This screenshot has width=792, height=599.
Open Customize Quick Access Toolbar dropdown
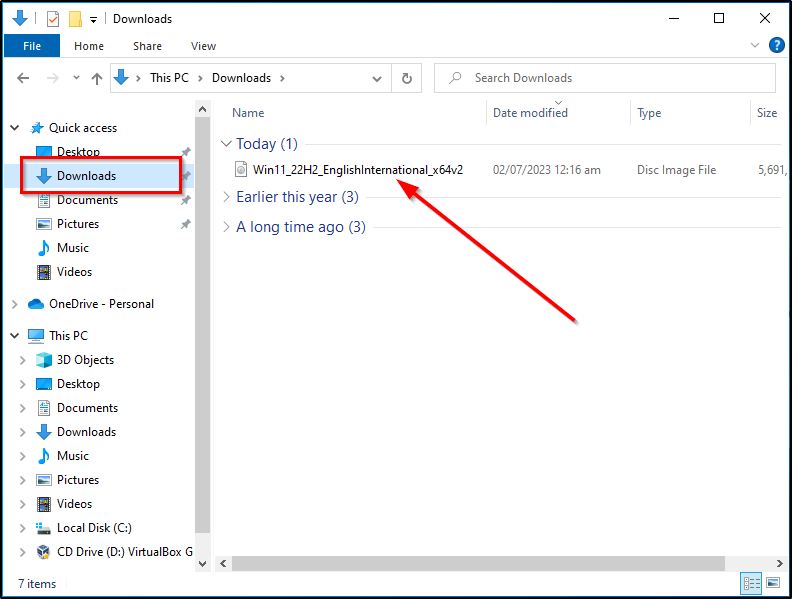click(x=93, y=20)
